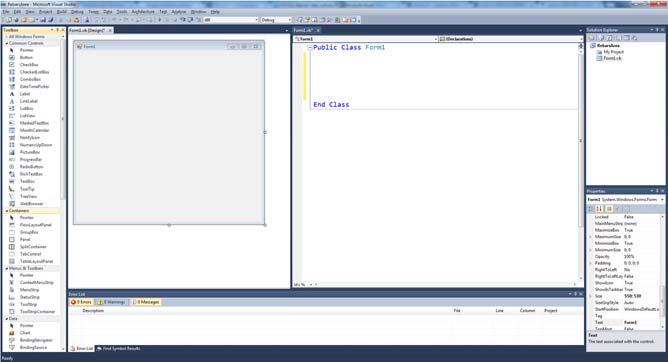The width and height of the screenshot is (668, 362).
Task: Click the Text property value field
Action: click(x=641, y=322)
